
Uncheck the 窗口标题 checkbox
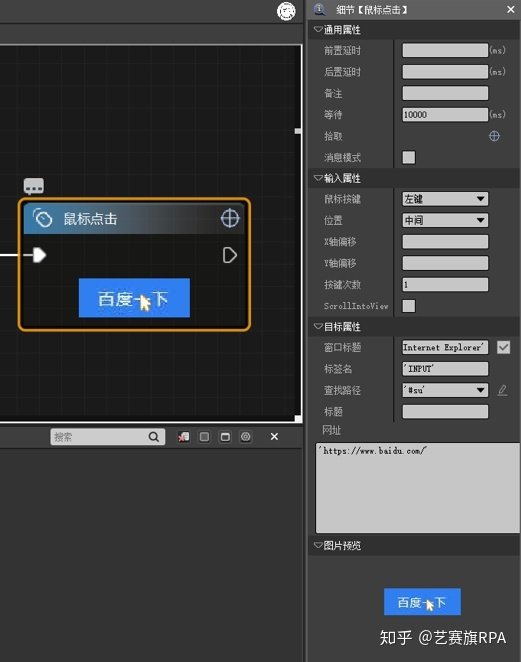tap(503, 347)
